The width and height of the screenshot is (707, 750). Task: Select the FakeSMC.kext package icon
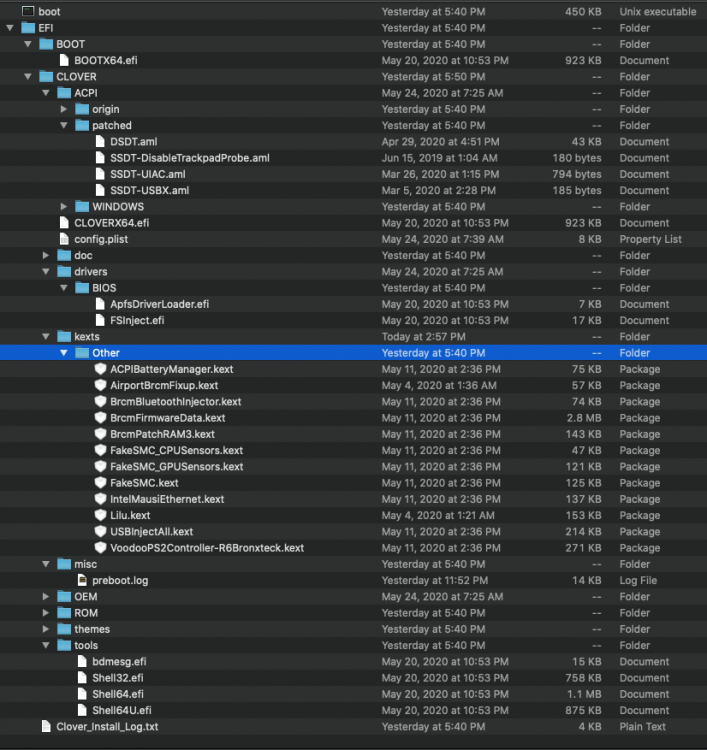tap(100, 483)
